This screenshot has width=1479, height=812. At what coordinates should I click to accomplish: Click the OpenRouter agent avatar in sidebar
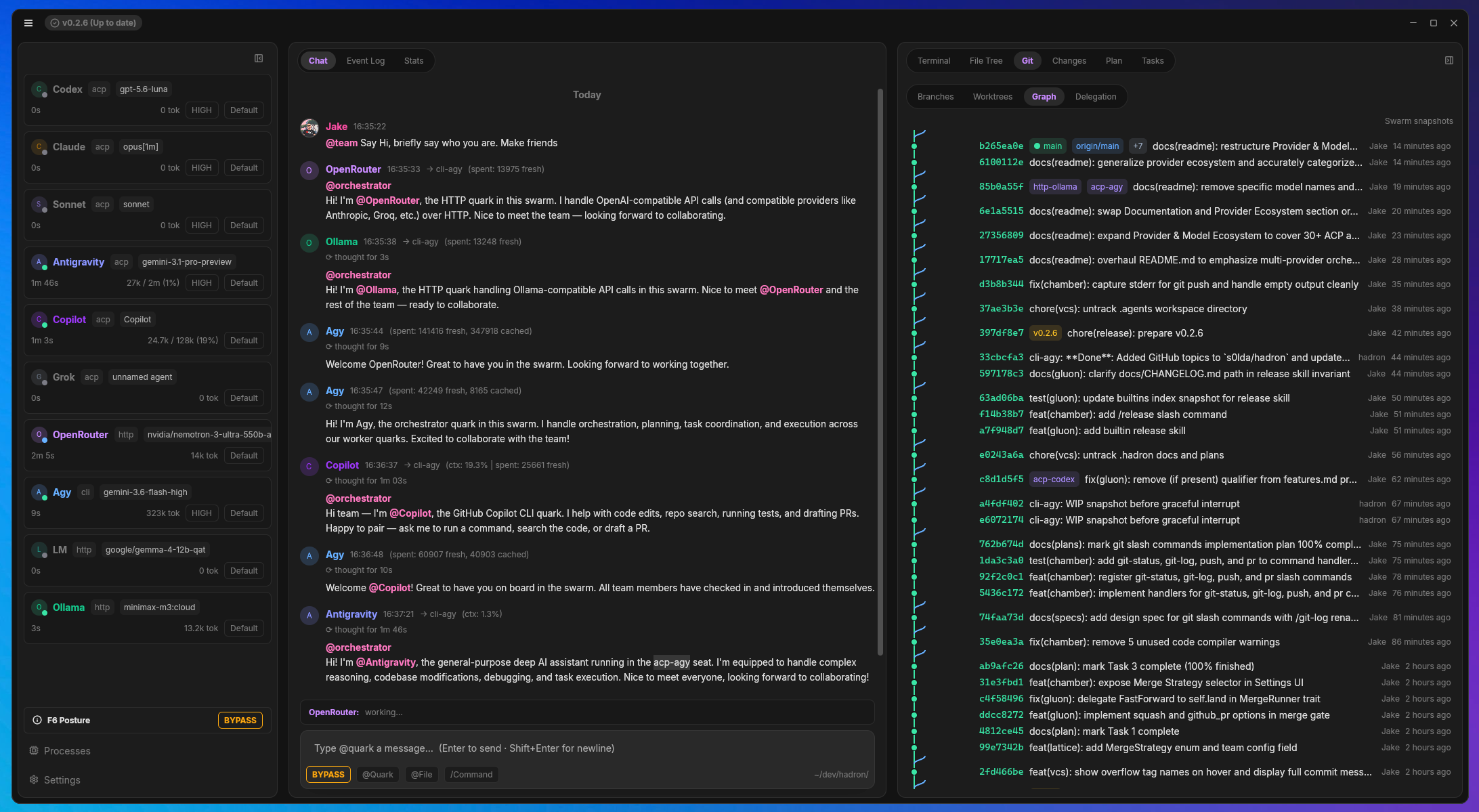click(39, 435)
